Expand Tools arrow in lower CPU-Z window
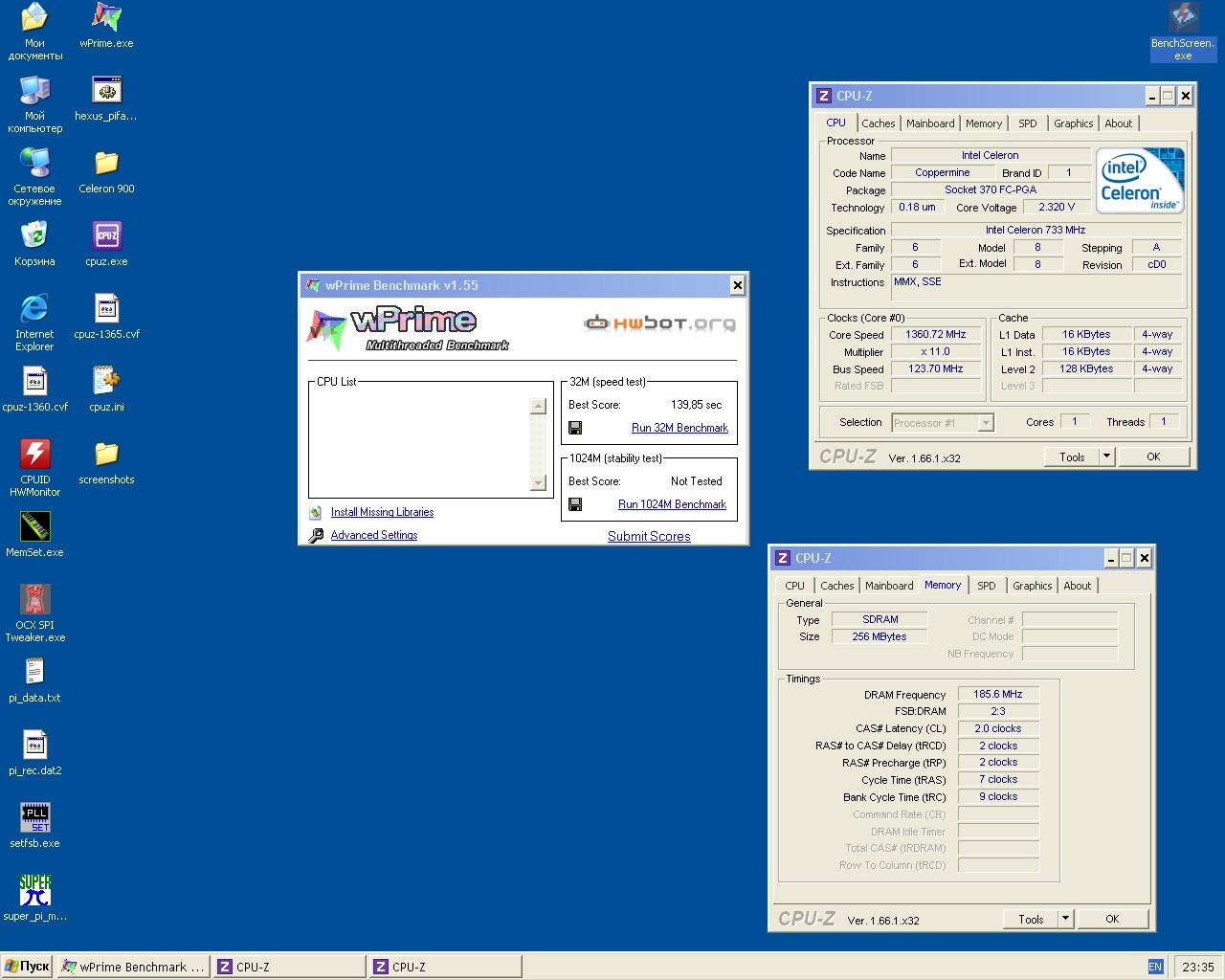Image resolution: width=1225 pixels, height=980 pixels. coord(1065,919)
